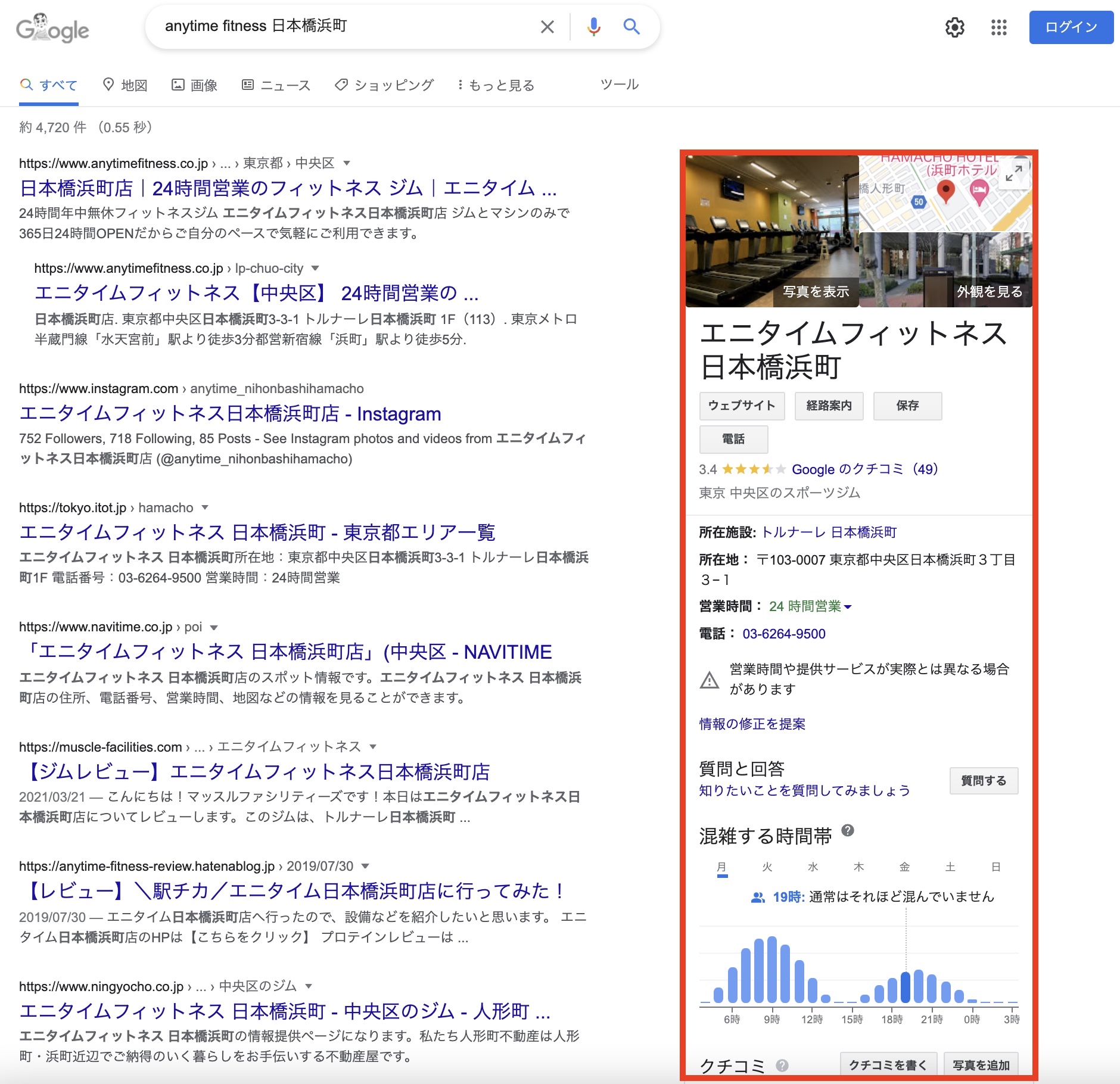1120x1084 pixels.
Task: Expand dropdown arrow beside lp-chuo-city URL
Action: pos(316,268)
